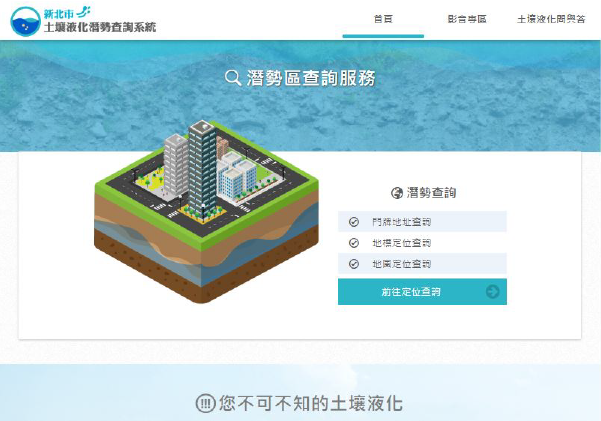Click the checkmark icon beside 地圖定位查詢
The image size is (601, 421).
pyautogui.click(x=354, y=264)
